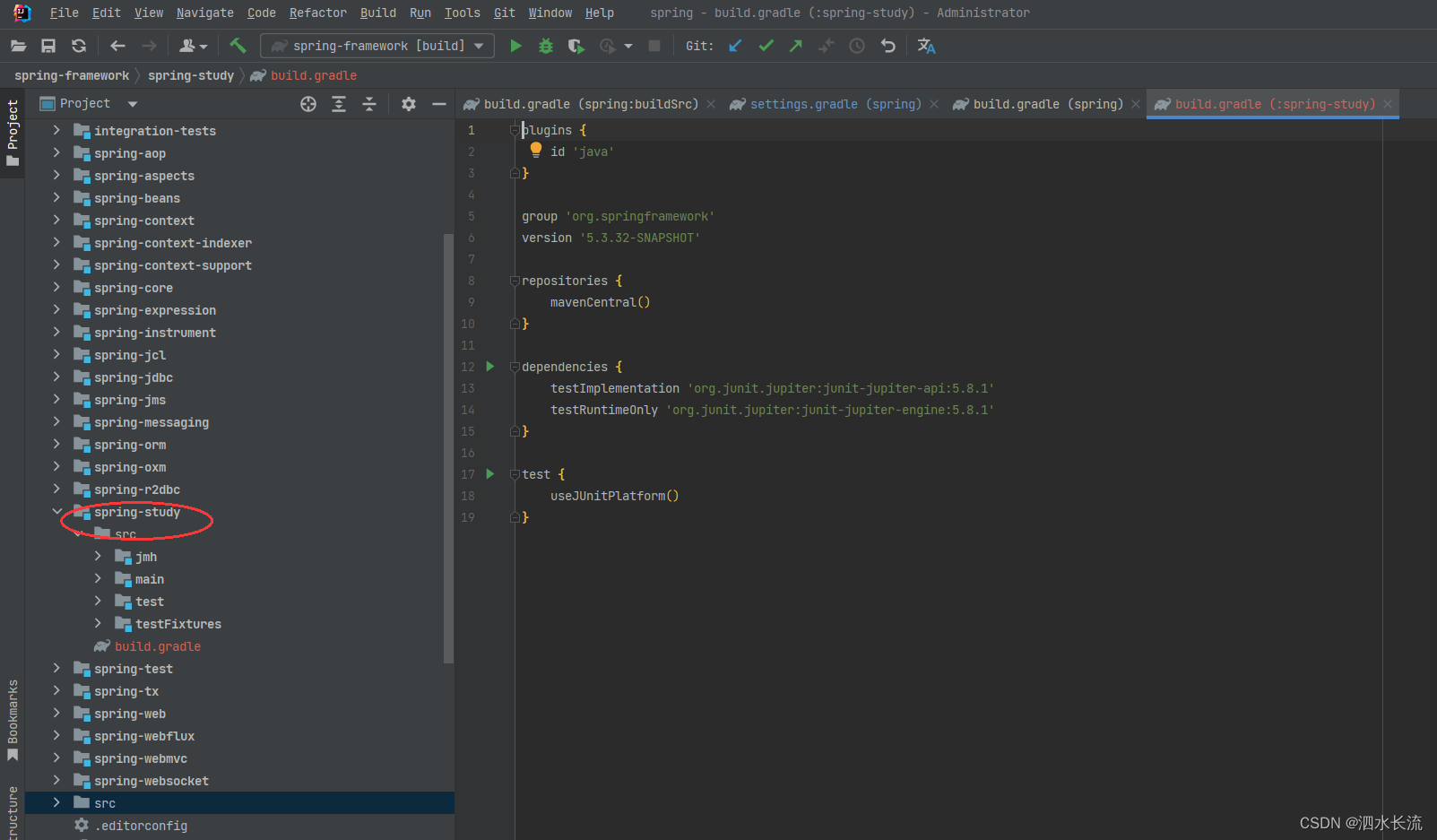The image size is (1437, 840).
Task: Click the Reload from disk icon
Action: tap(79, 46)
